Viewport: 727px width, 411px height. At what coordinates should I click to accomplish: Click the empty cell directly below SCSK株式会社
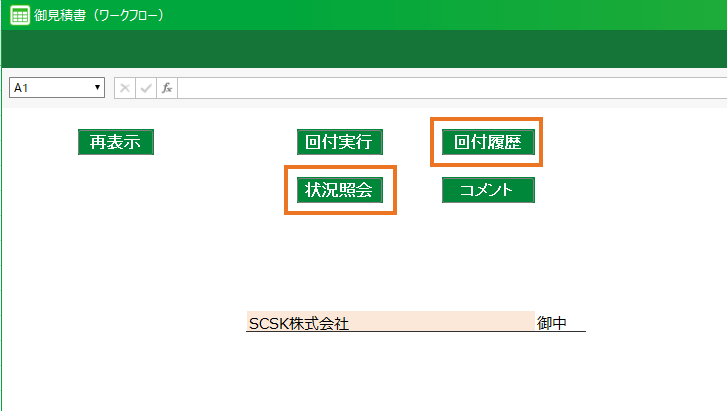point(390,343)
